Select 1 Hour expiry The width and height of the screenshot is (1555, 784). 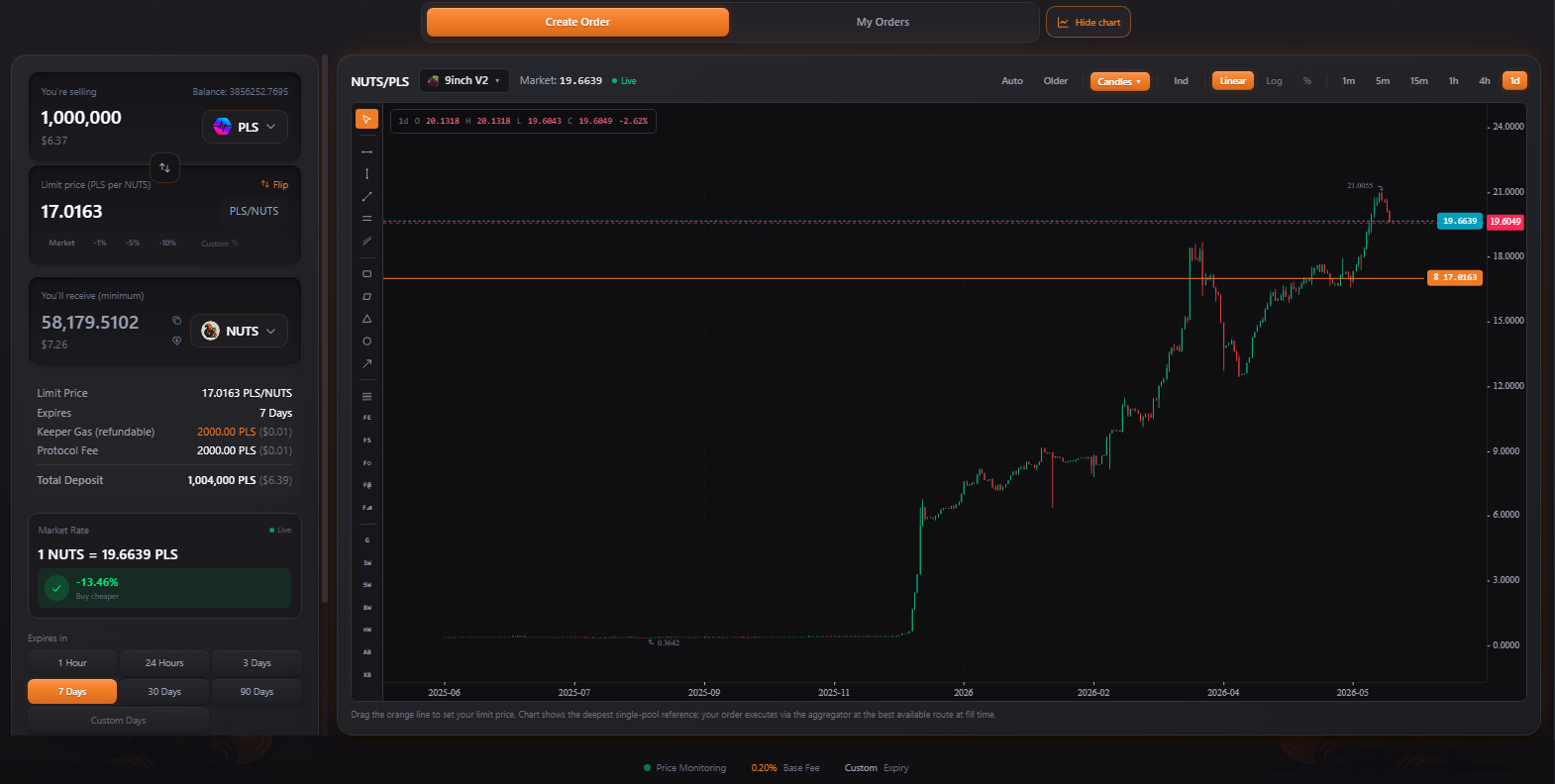click(x=72, y=663)
